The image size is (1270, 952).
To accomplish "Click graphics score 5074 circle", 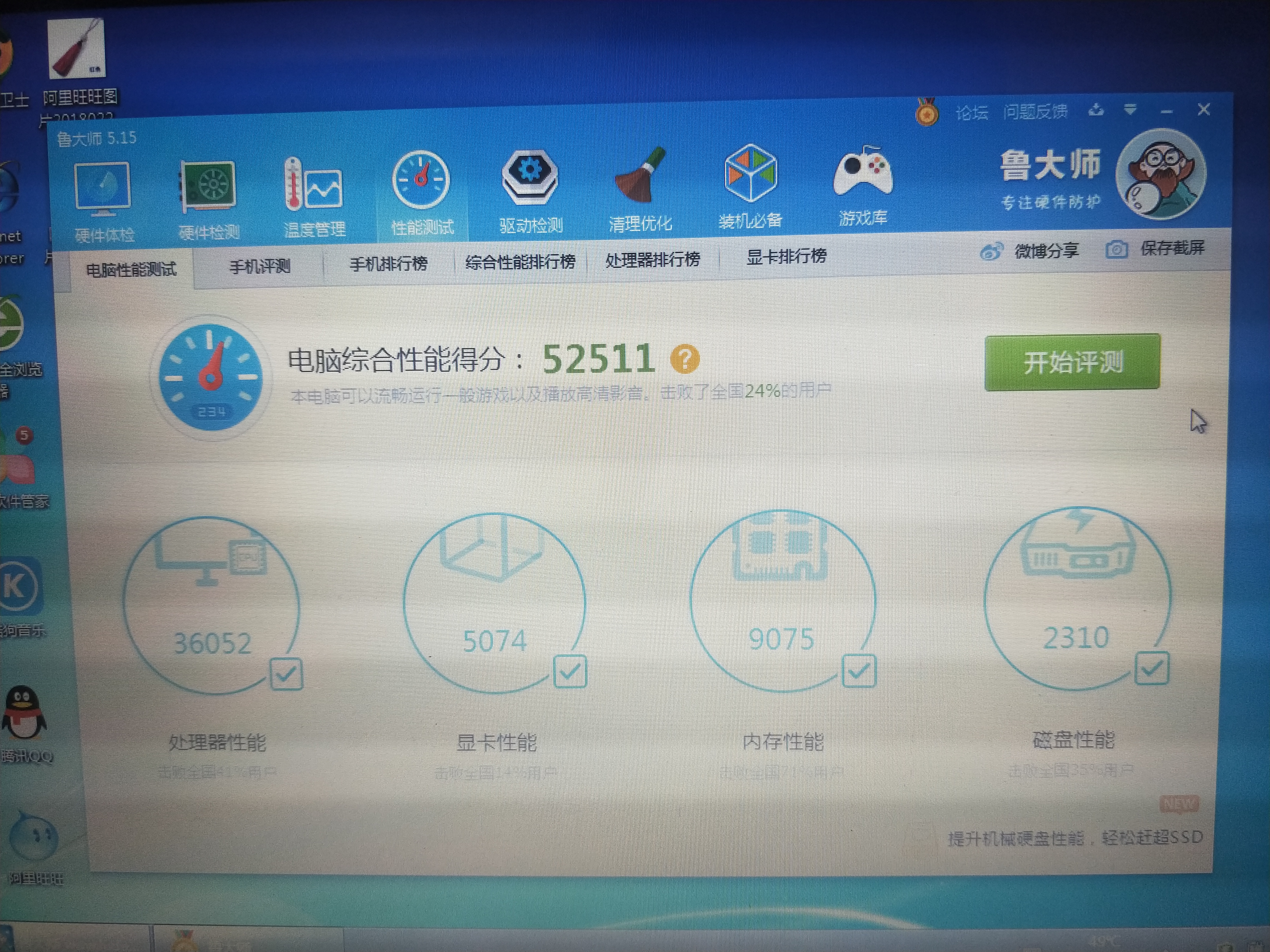I will (x=494, y=602).
